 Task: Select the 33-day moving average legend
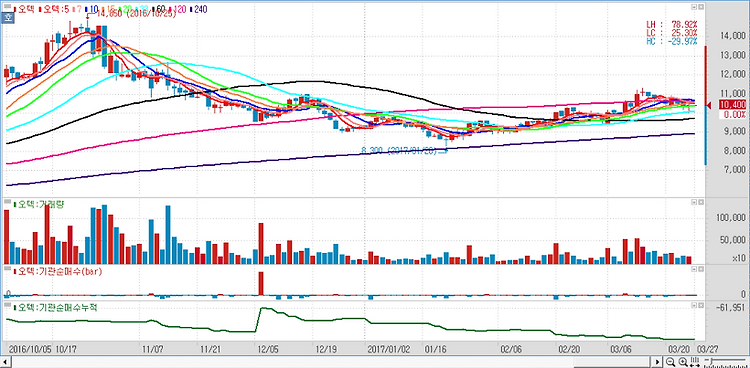pyautogui.click(x=143, y=9)
